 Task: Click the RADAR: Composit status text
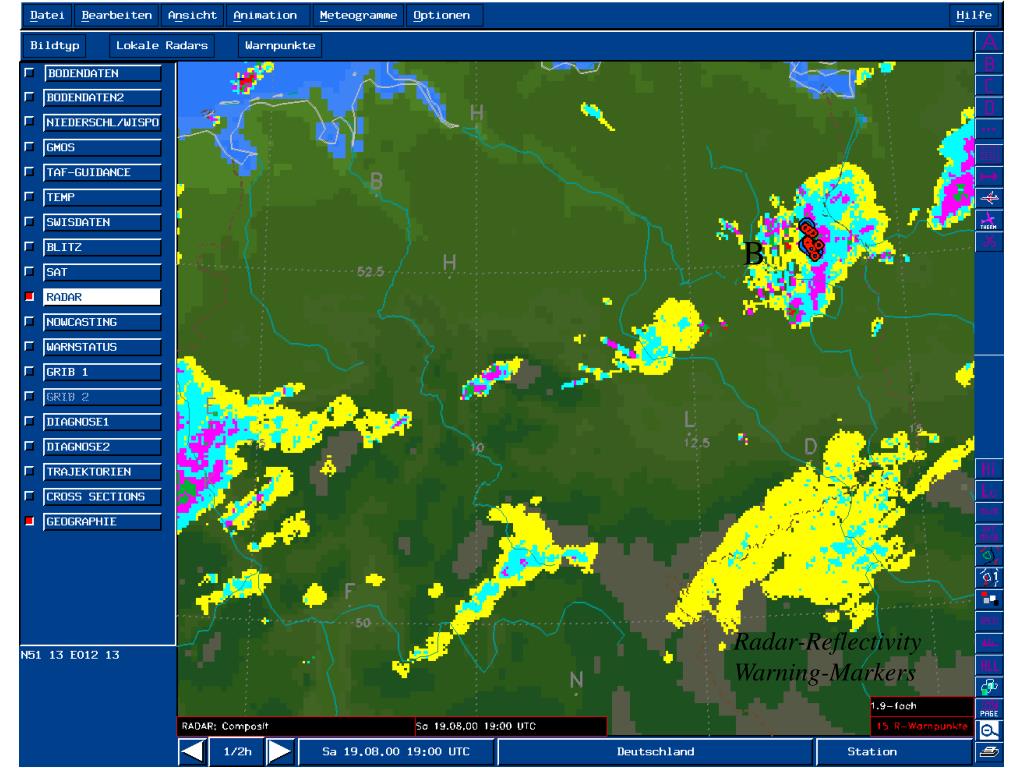[x=225, y=726]
